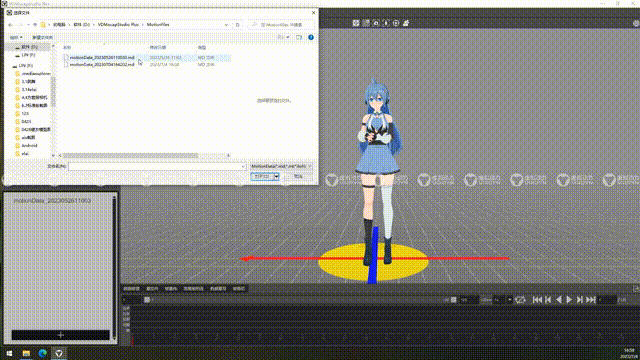
Task: Select 软件 (D:) in the navigation tree
Action: tap(29, 47)
